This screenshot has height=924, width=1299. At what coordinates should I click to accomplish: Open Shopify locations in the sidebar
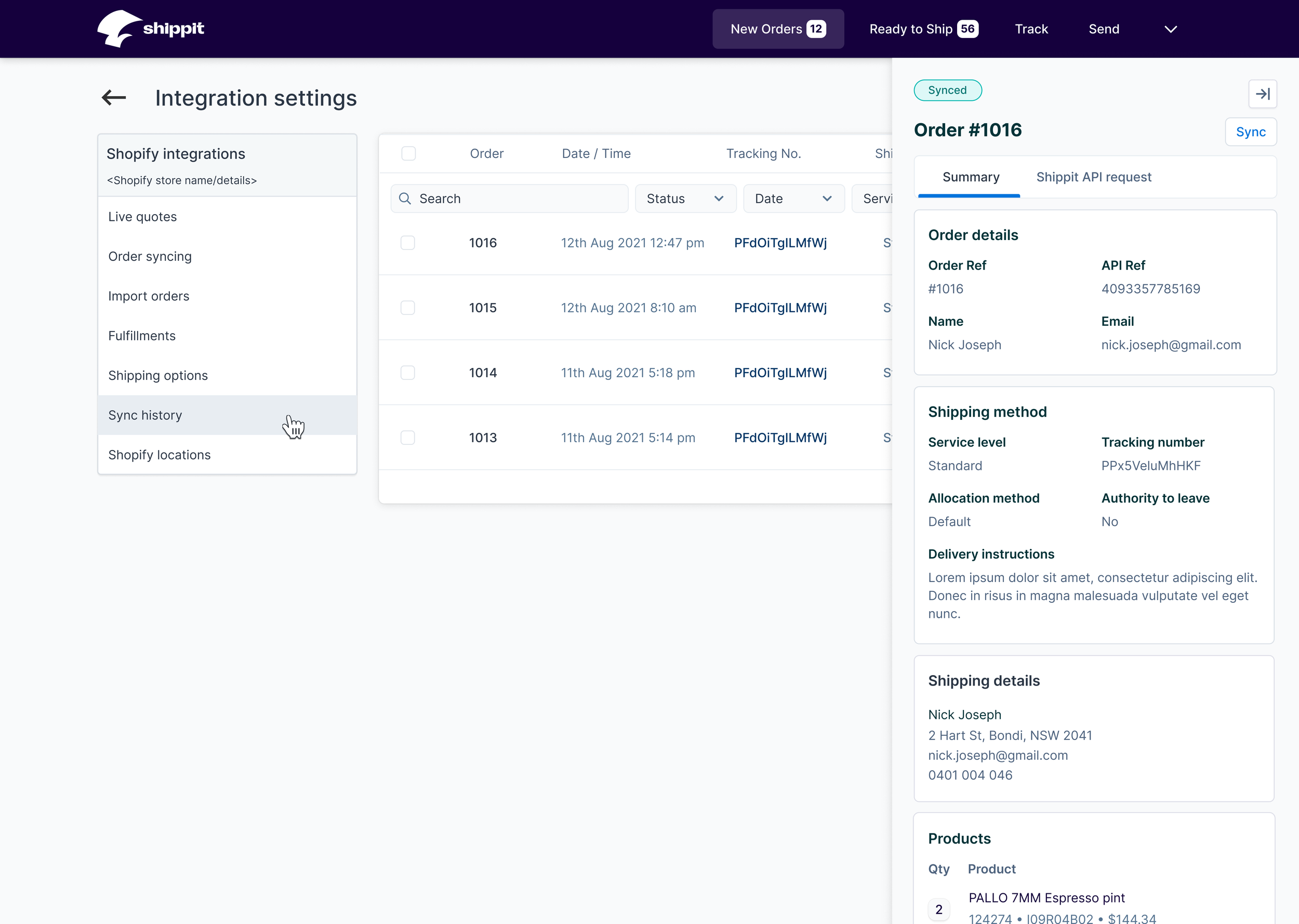159,455
